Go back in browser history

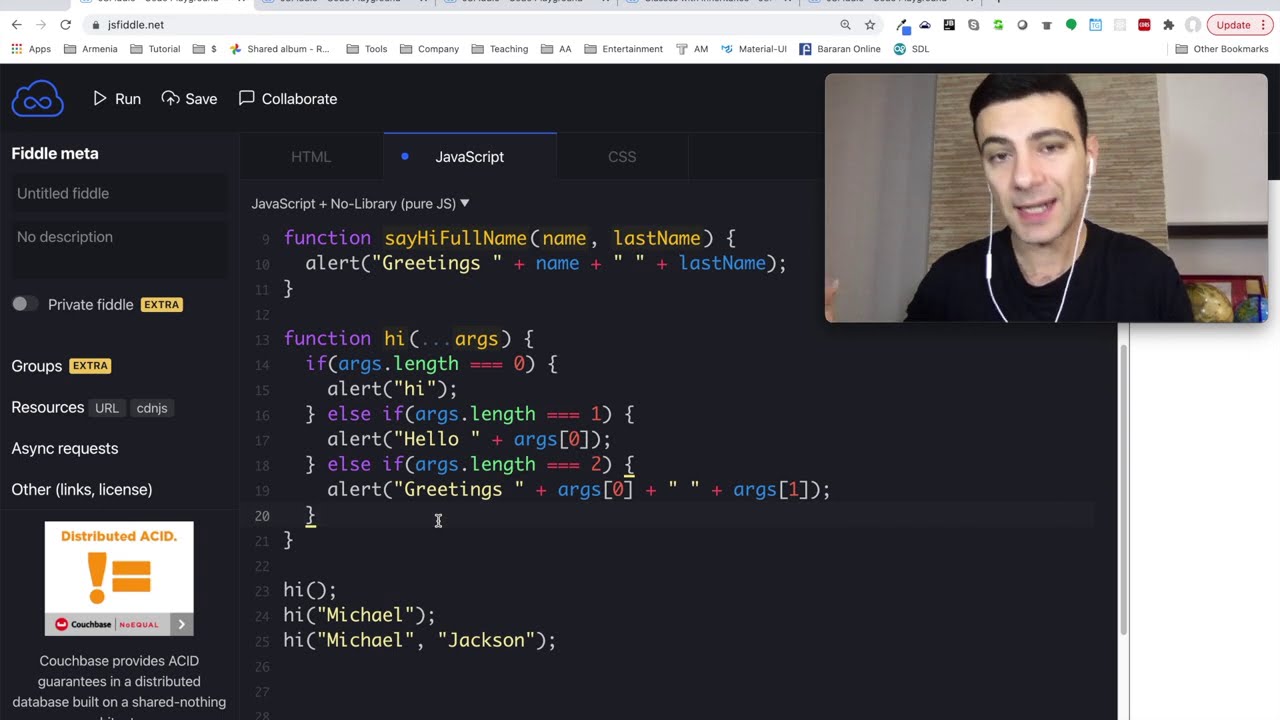tap(16, 24)
